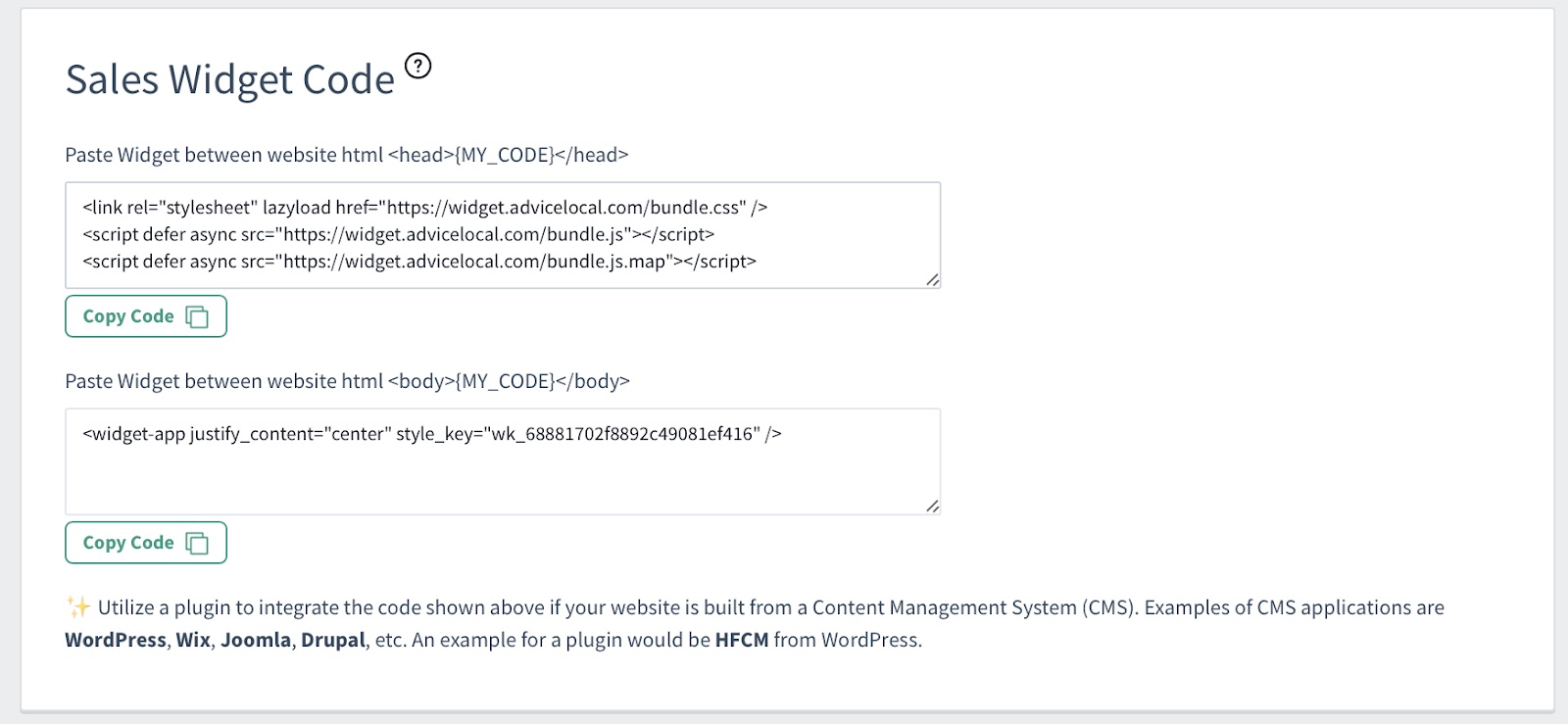
Task: Click the empty area of body code box
Action: [502, 480]
